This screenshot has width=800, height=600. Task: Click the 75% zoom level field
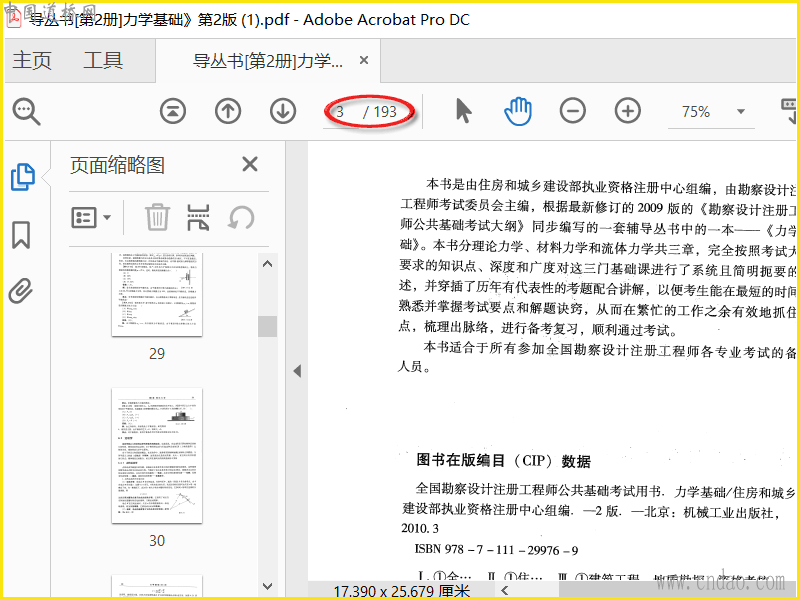coord(696,111)
